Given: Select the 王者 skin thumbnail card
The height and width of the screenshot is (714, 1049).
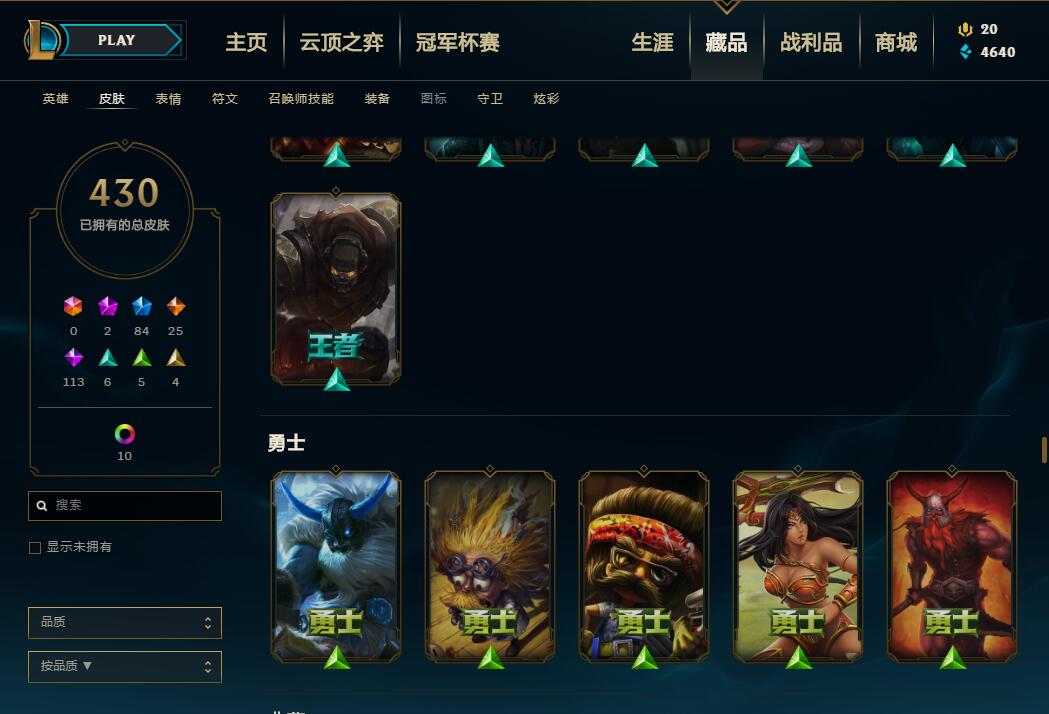Looking at the screenshot, I should [336, 289].
